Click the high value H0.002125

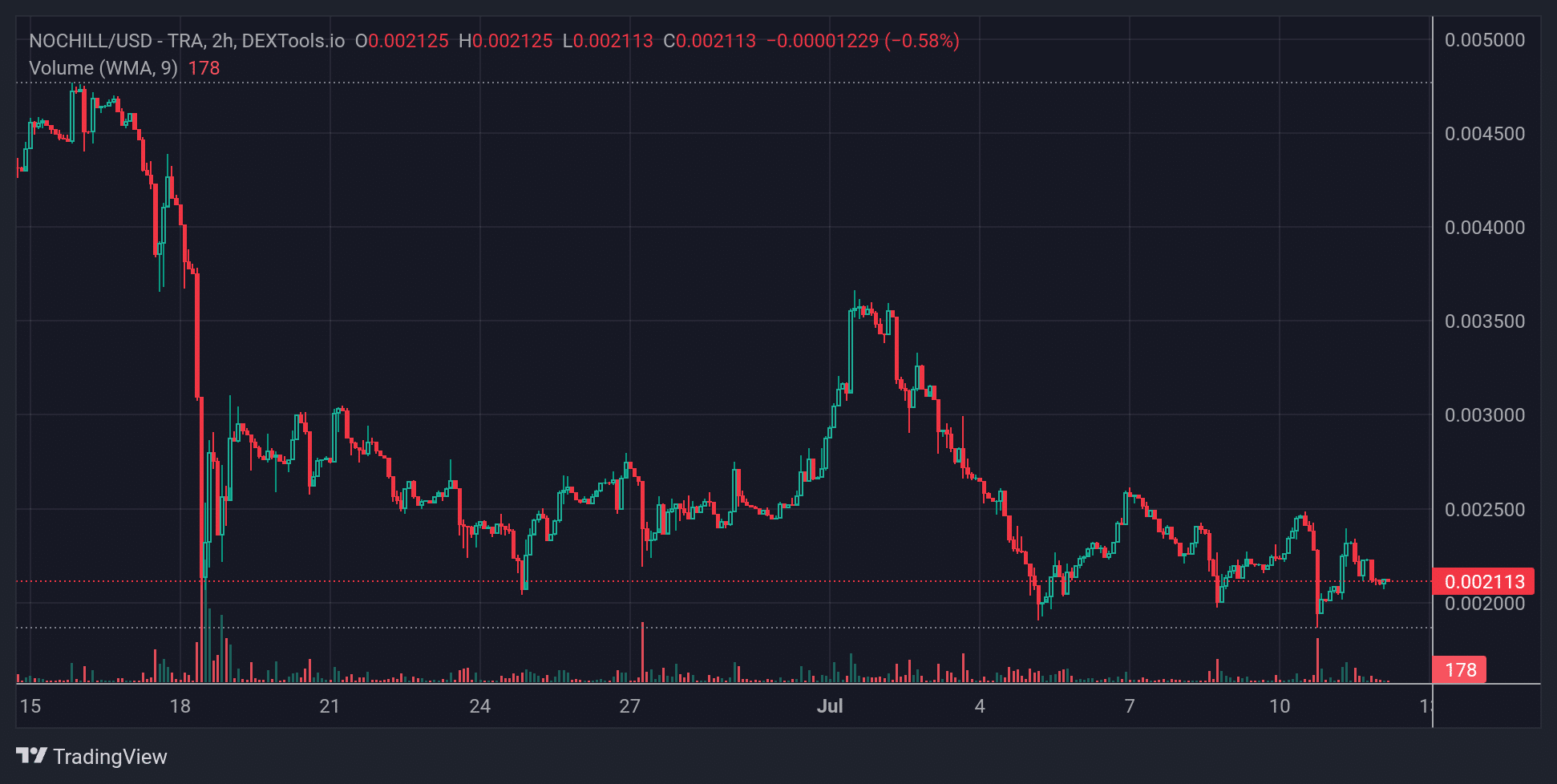tap(505, 41)
